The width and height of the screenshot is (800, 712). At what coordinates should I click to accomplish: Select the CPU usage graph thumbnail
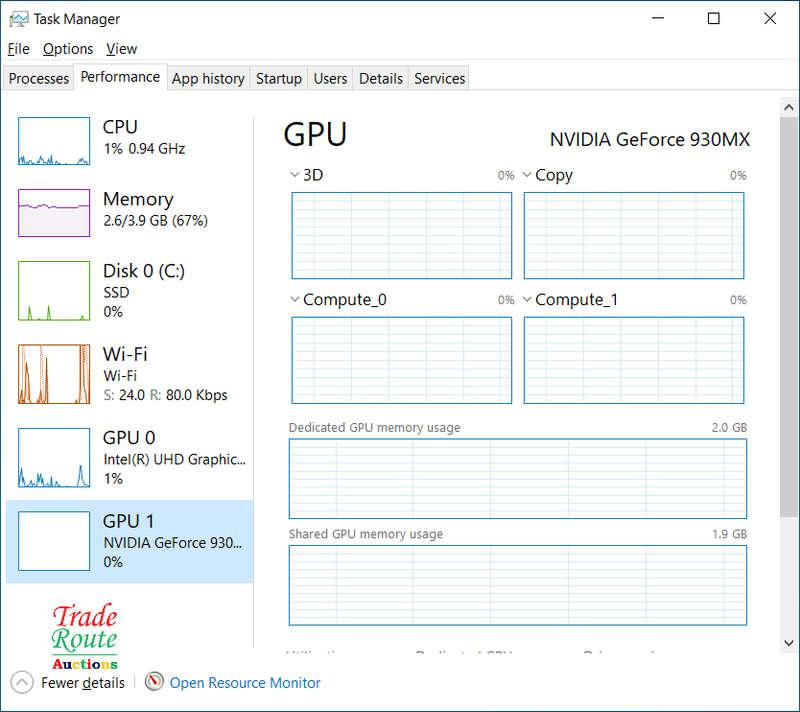(54, 141)
